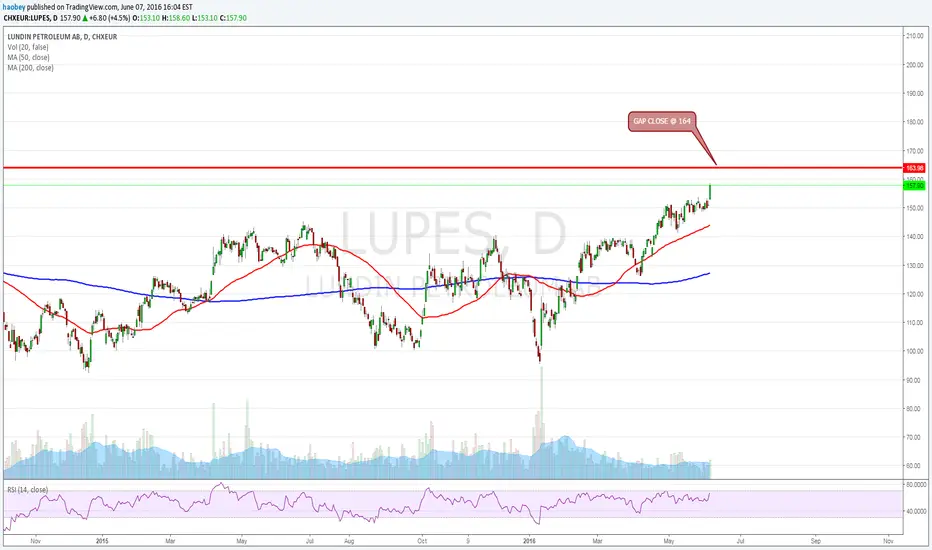Click the Sep time axis label
The image size is (932, 550).
point(816,541)
